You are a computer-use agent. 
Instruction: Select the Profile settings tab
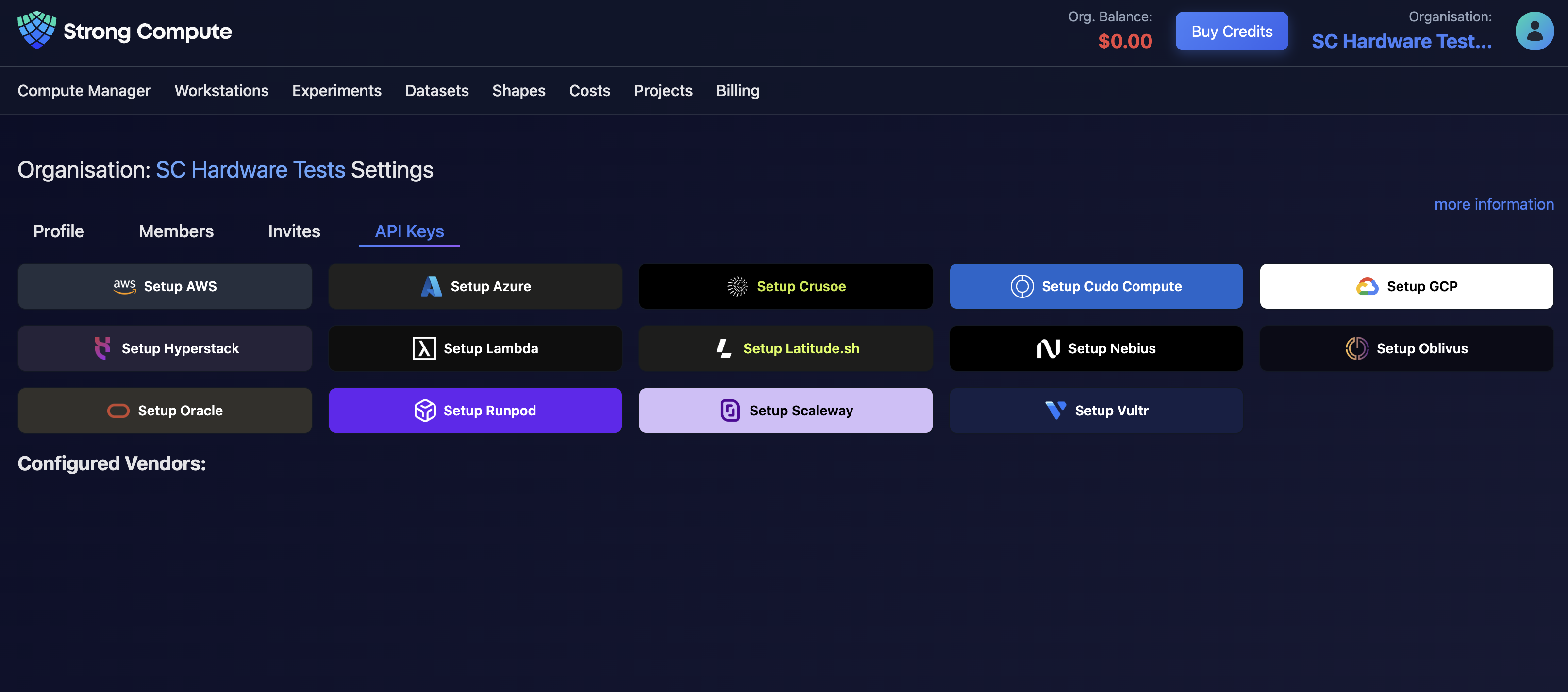tap(58, 231)
